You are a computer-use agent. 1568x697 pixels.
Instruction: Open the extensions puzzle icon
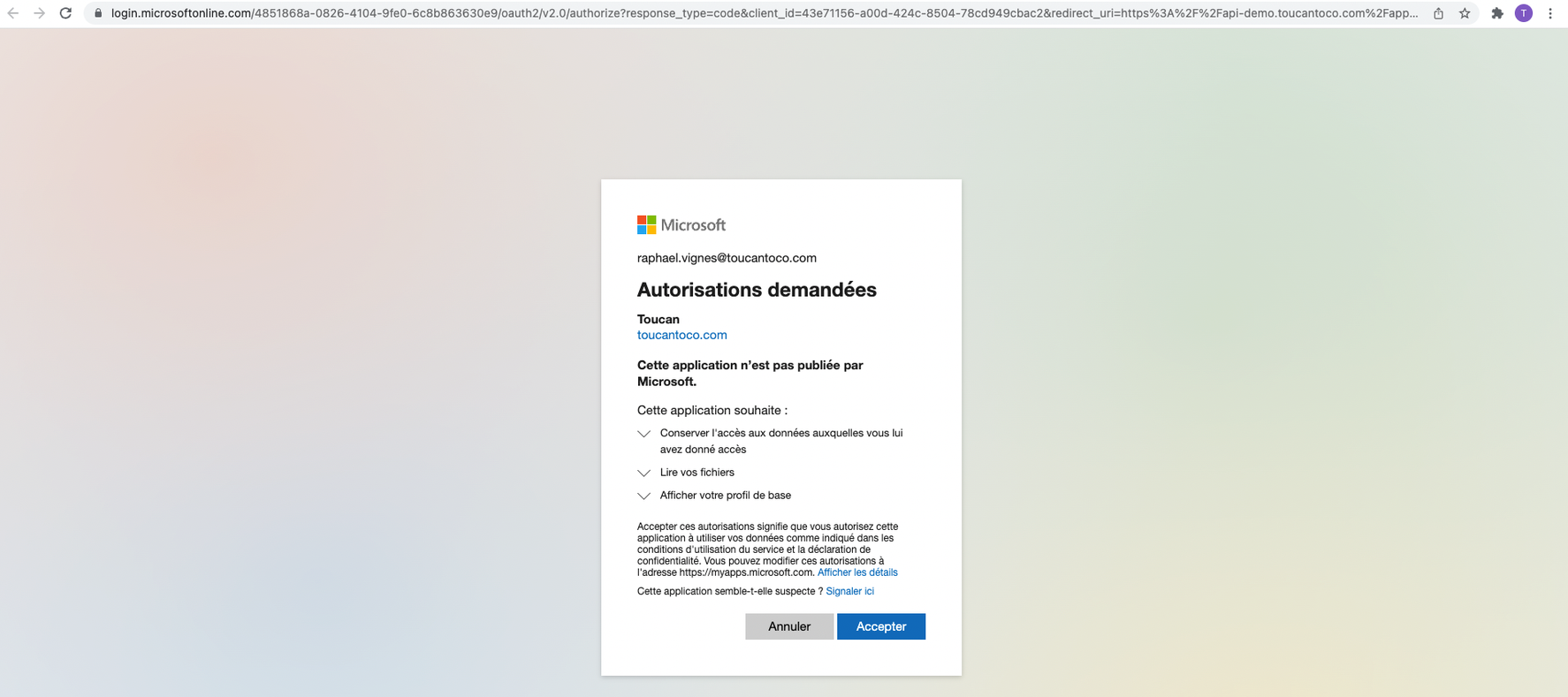1497,13
